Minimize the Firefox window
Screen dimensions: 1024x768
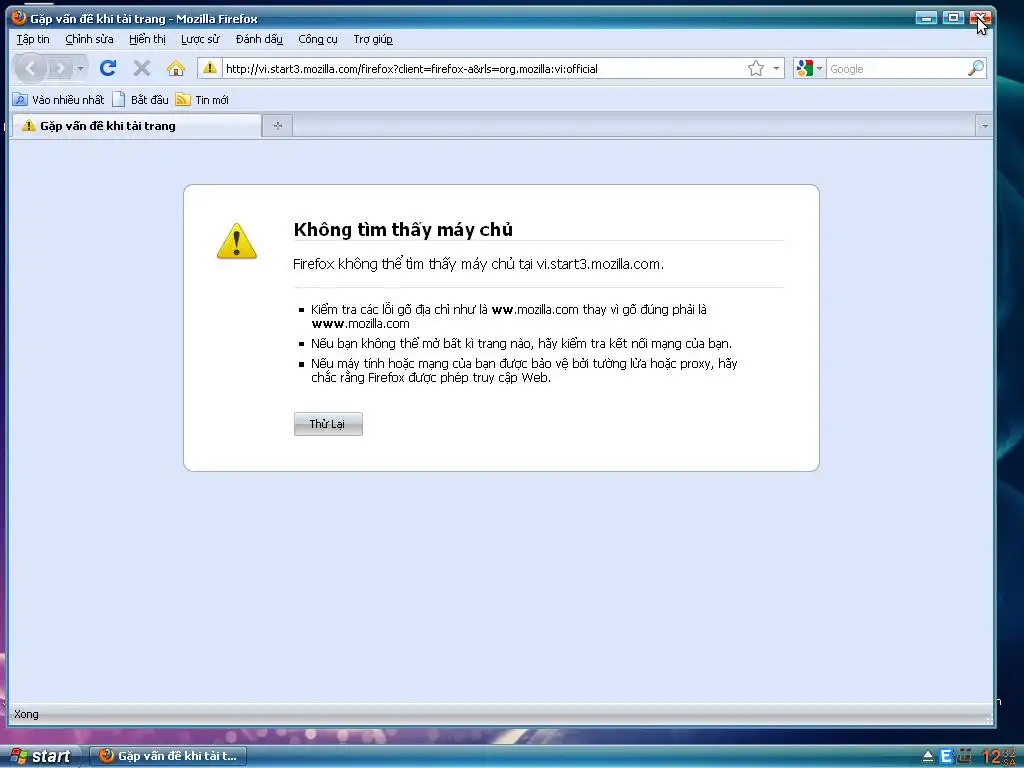pos(926,18)
